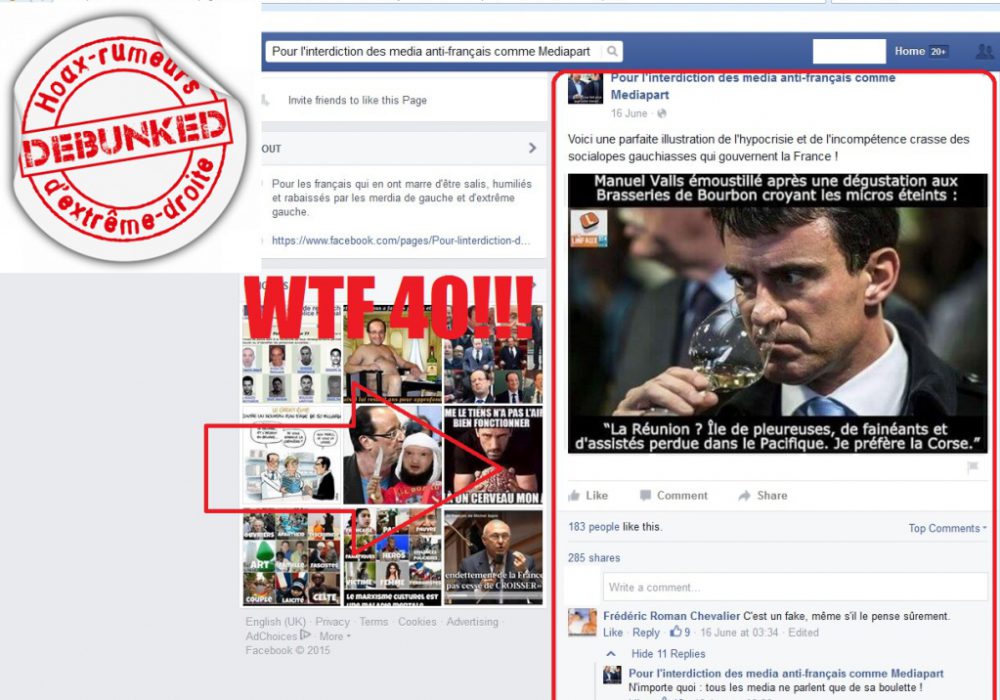Image resolution: width=1000 pixels, height=700 pixels.
Task: Collapse replies with Hide 11 Replies
Action: (x=668, y=653)
